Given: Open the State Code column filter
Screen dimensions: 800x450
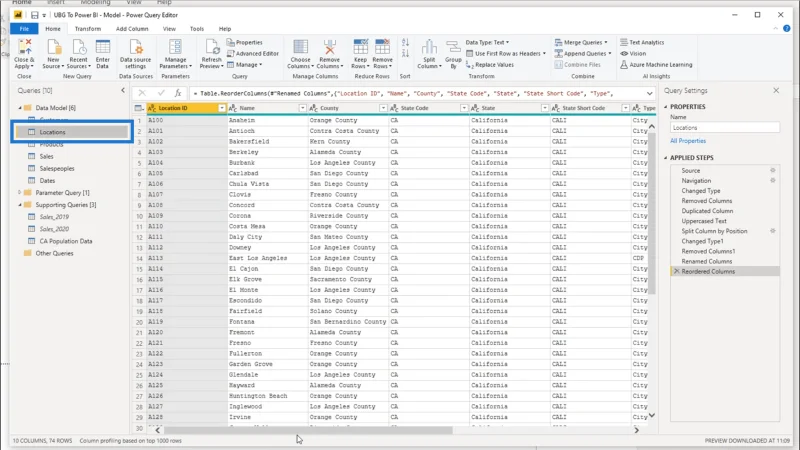Looking at the screenshot, I should click(464, 108).
